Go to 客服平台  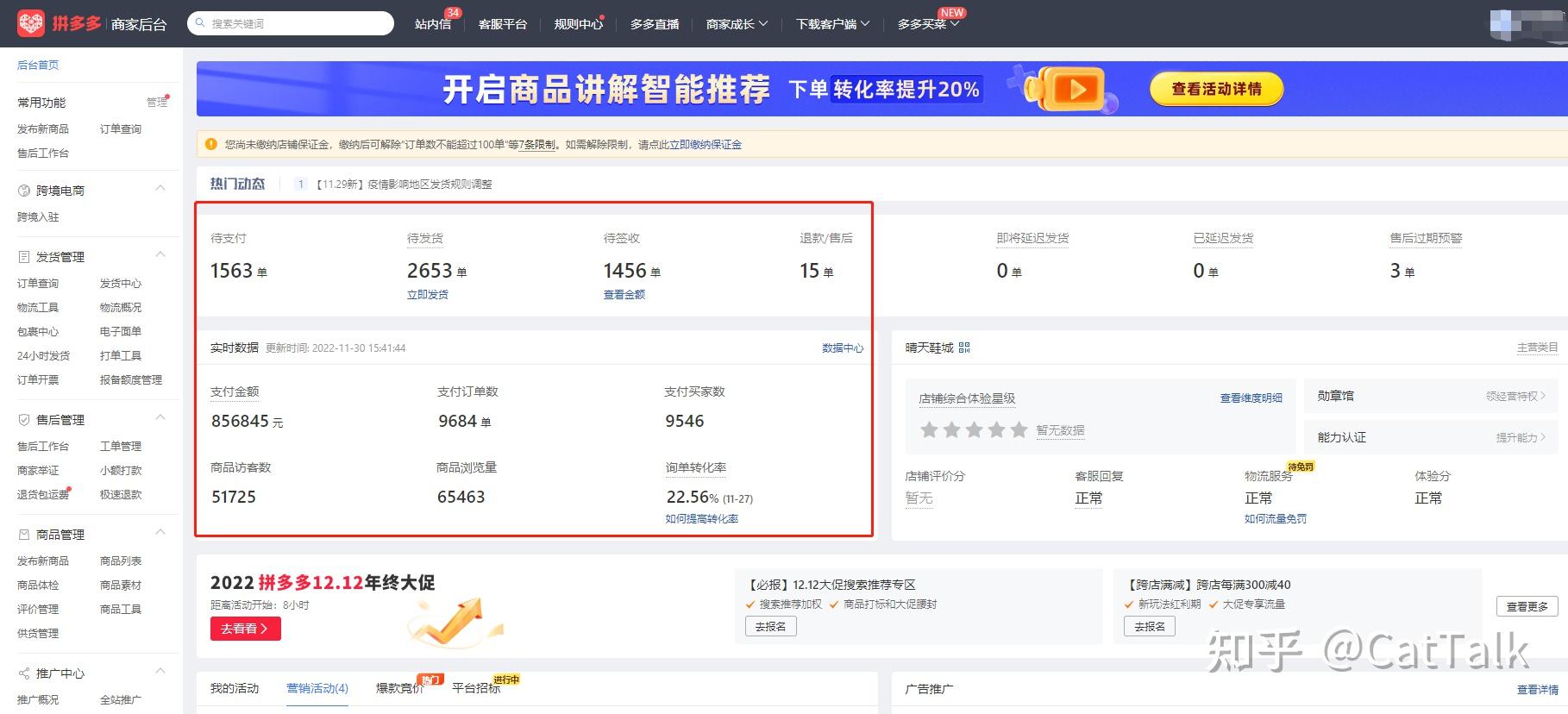click(503, 24)
